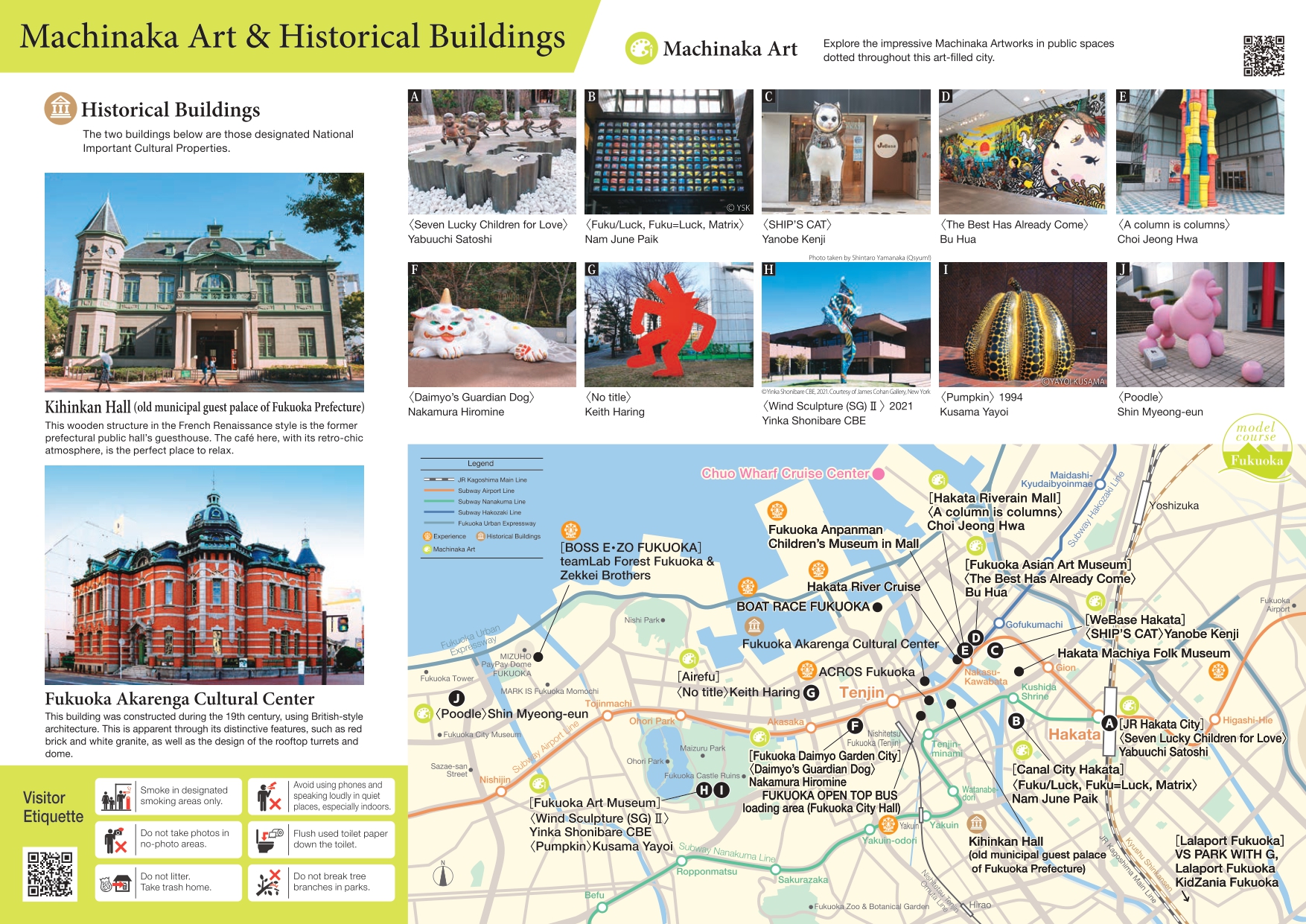The height and width of the screenshot is (924, 1306).
Task: Click the Chuo Wharf Cruise Center pink dot
Action: click(878, 474)
